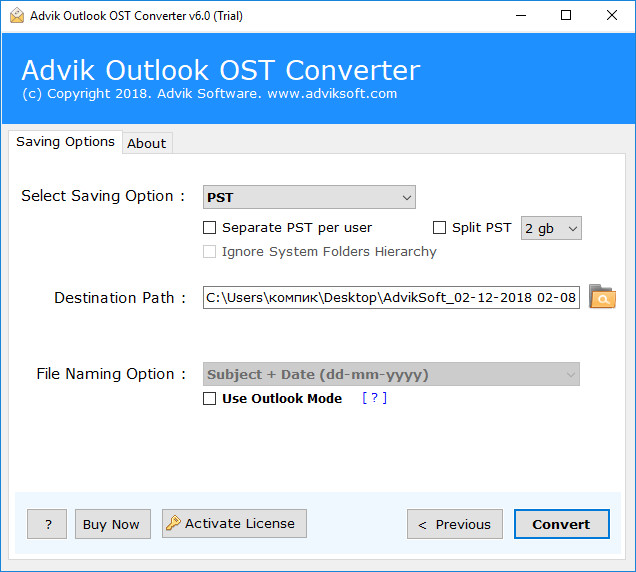
Task: Maximize the Advik OST Converter window
Action: [x=566, y=15]
